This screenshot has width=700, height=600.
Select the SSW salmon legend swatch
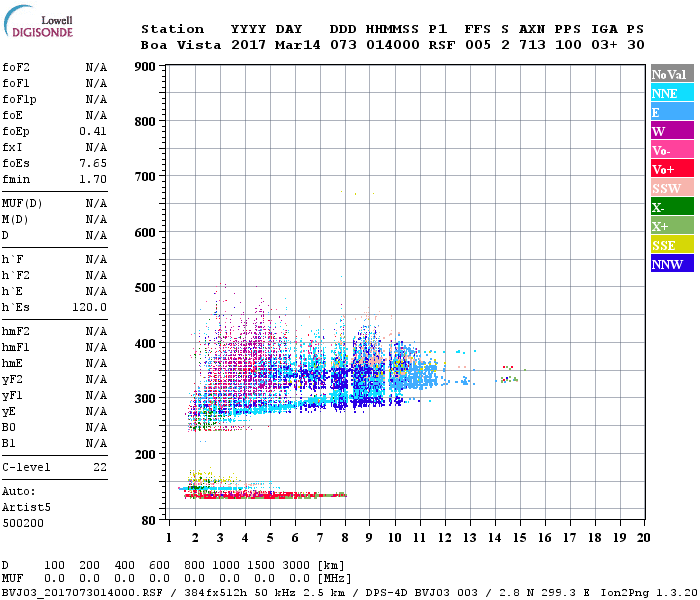672,188
